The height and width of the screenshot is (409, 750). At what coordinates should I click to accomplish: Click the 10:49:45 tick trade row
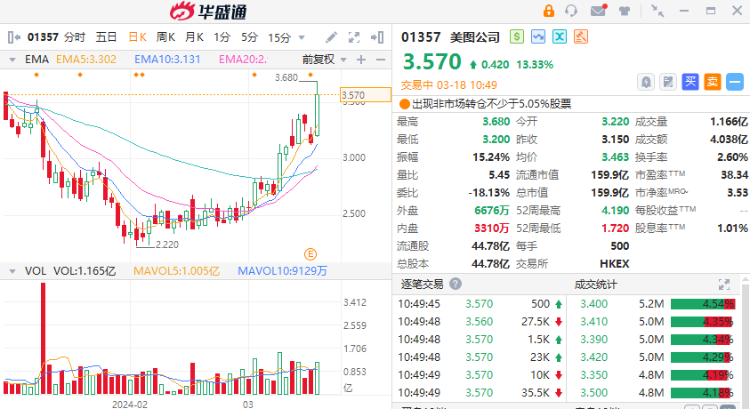click(x=480, y=304)
